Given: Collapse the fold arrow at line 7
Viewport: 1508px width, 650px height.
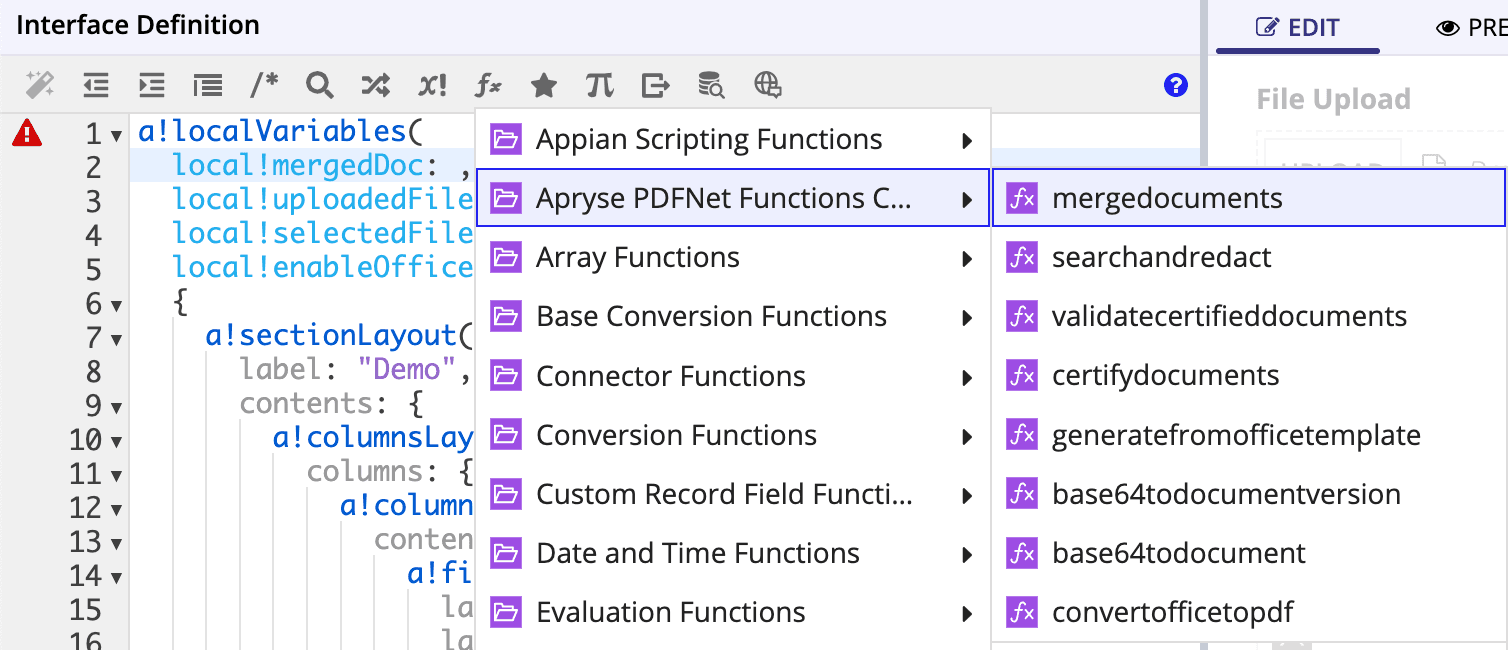Looking at the screenshot, I should 117,339.
